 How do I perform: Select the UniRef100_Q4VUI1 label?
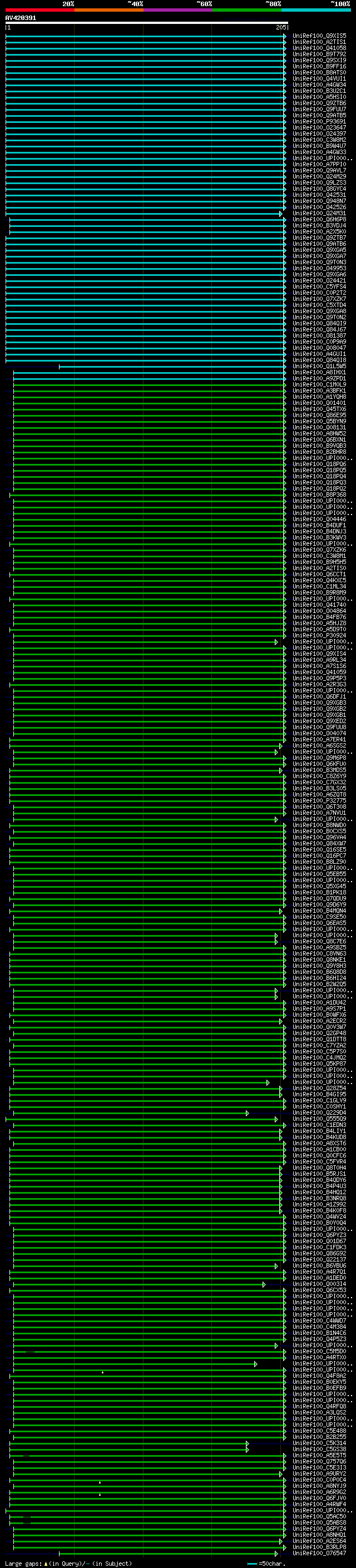click(319, 78)
